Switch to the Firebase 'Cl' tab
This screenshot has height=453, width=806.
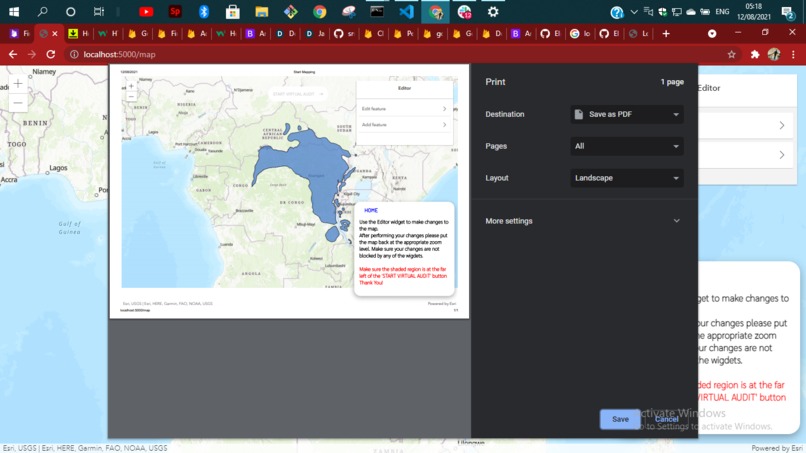(374, 33)
